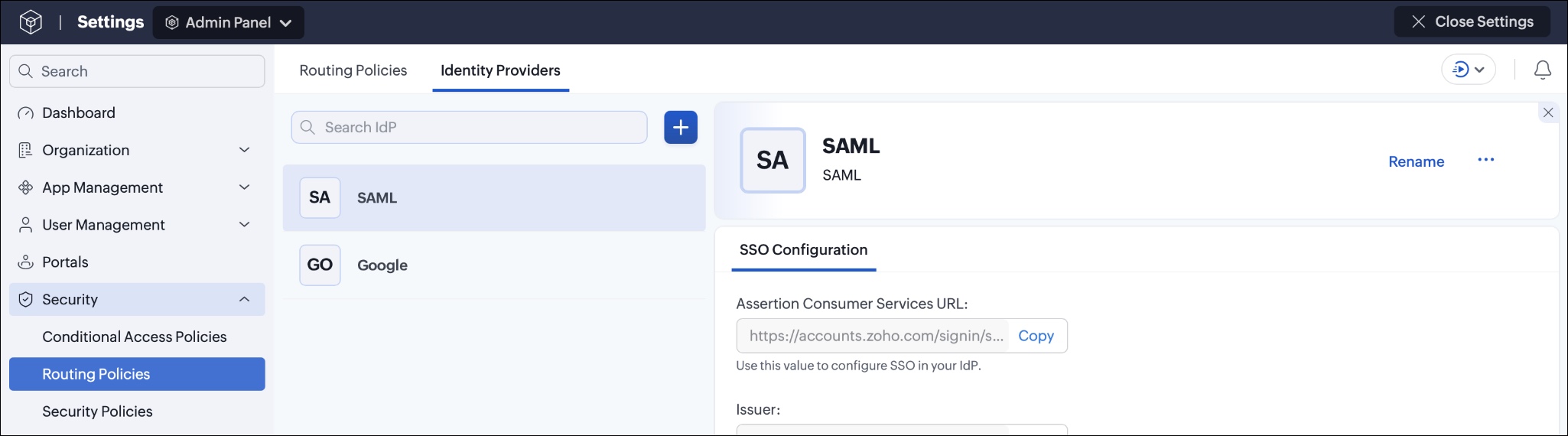The image size is (1568, 436).
Task: Copy the Assertion Consumer Services URL
Action: [x=1036, y=336]
